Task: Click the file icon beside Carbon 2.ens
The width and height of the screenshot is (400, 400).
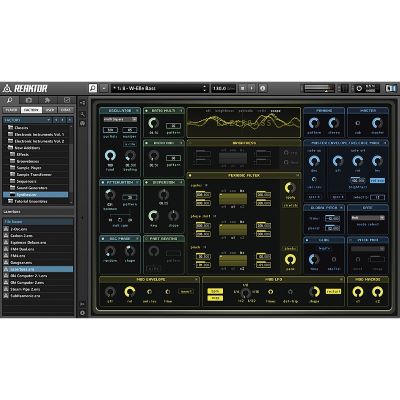Action: 6,236
